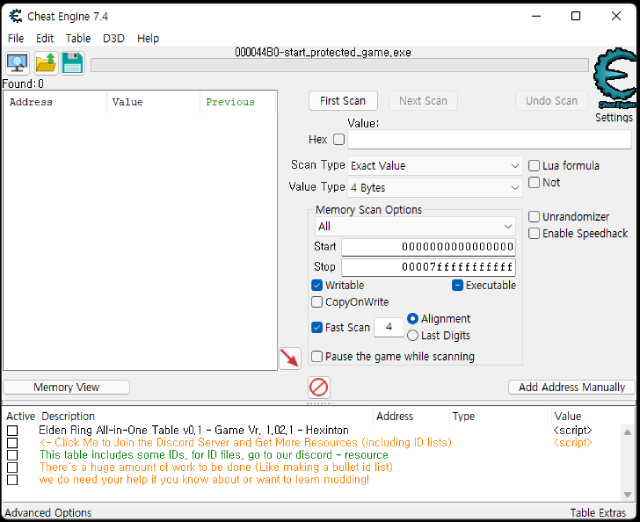640x522 pixels.
Task: Click the Type header in cheat table
Action: point(500,416)
